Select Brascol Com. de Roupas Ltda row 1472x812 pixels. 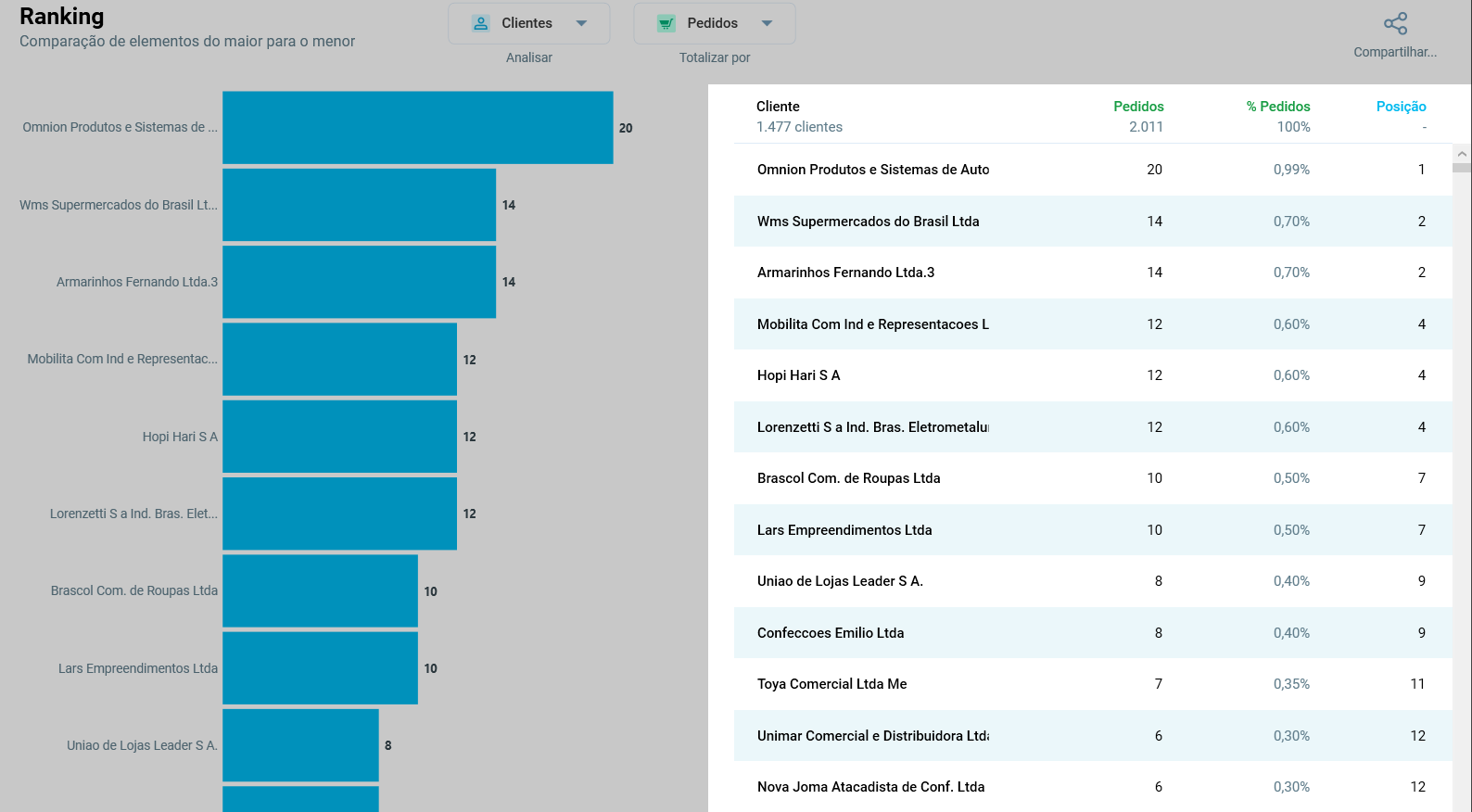[1093, 478]
